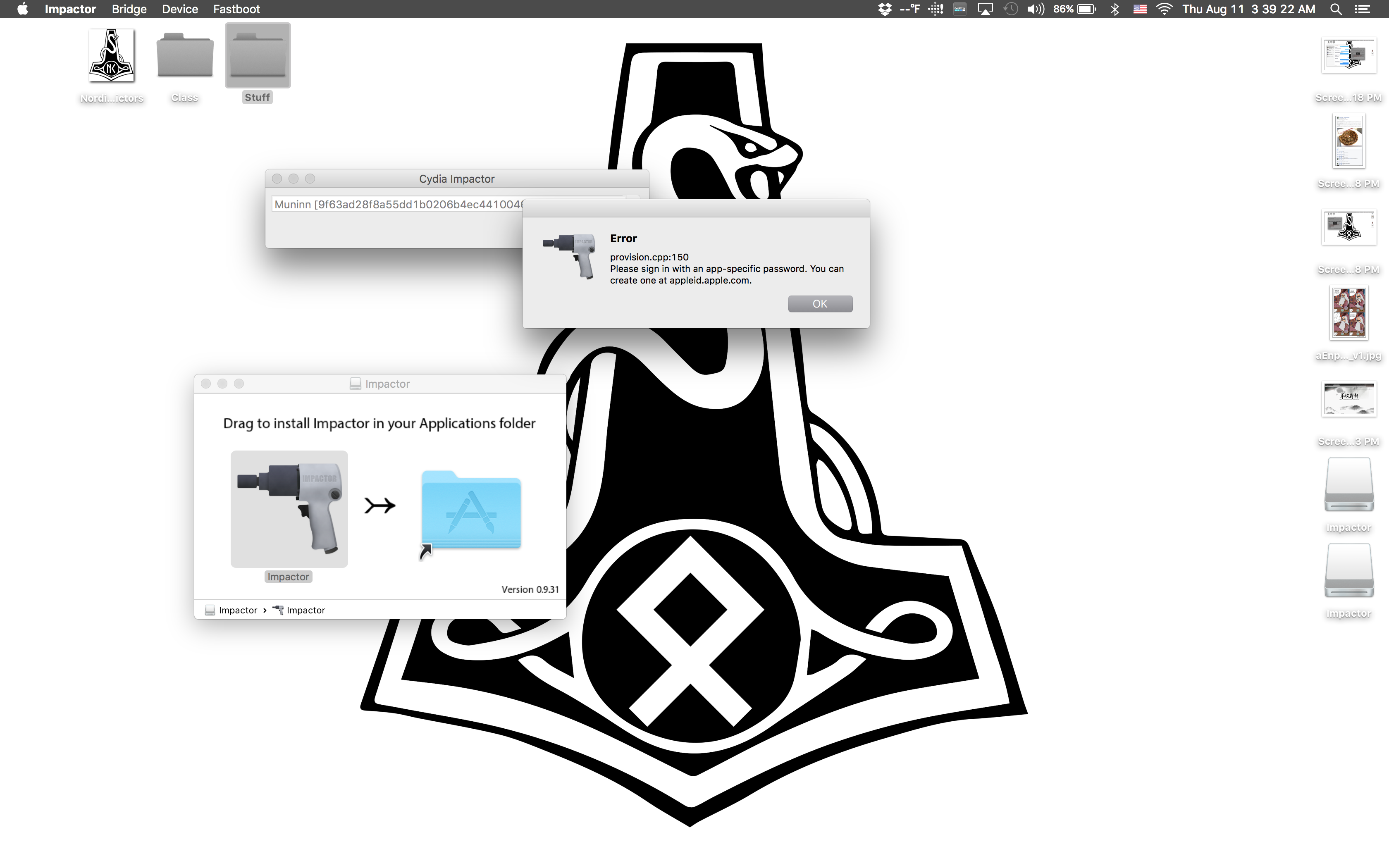Screen dimensions: 1389x868
Task: Click the date and time in menu bar
Action: point(1248,9)
